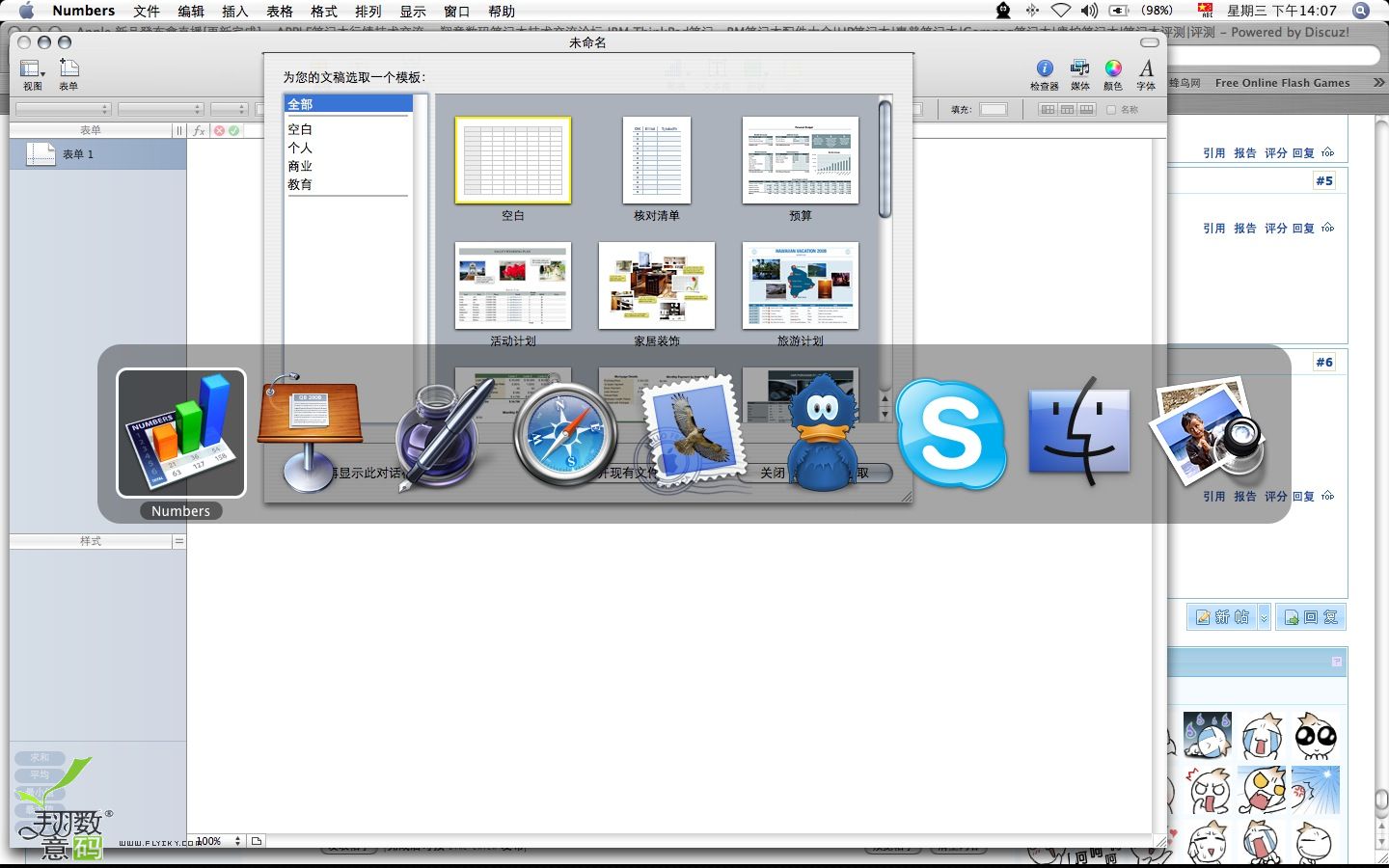Switch to Skype in the app switcher
This screenshot has height=868, width=1389.
click(951, 434)
